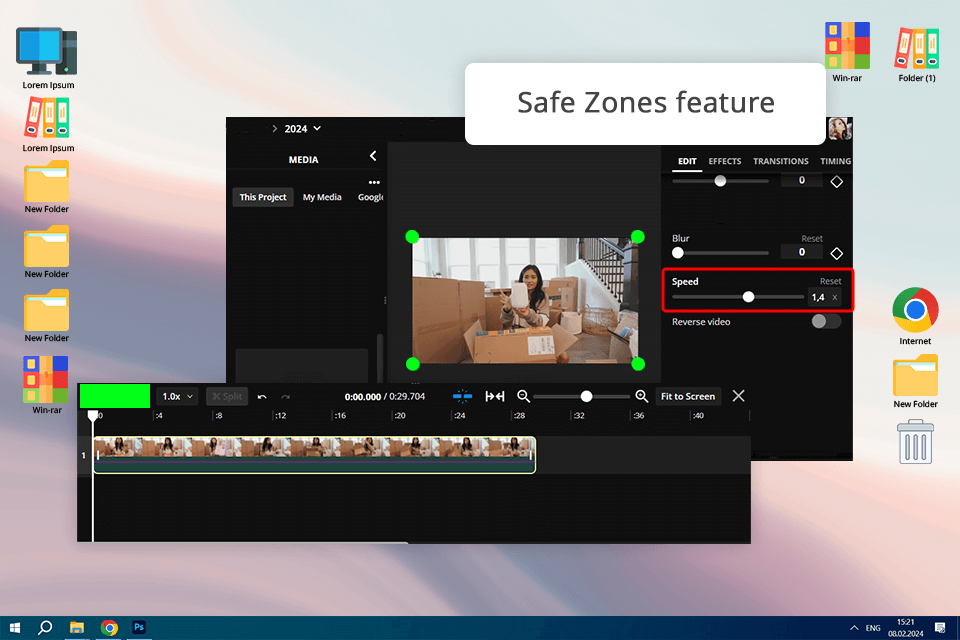Adjust the Speed slider handle
Image resolution: width=960 pixels, height=640 pixels.
(x=748, y=297)
